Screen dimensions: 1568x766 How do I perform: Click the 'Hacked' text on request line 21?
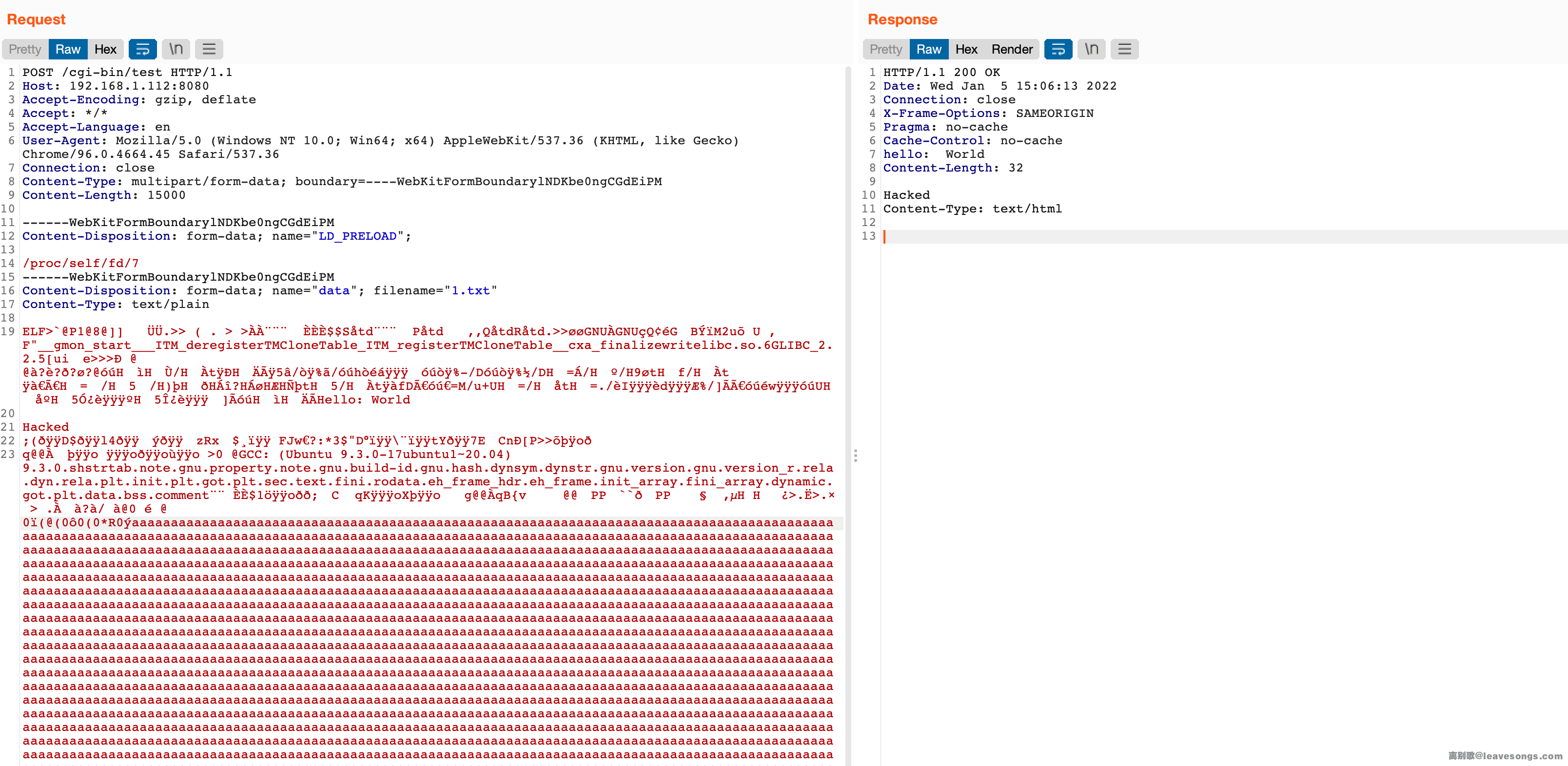pyautogui.click(x=46, y=427)
